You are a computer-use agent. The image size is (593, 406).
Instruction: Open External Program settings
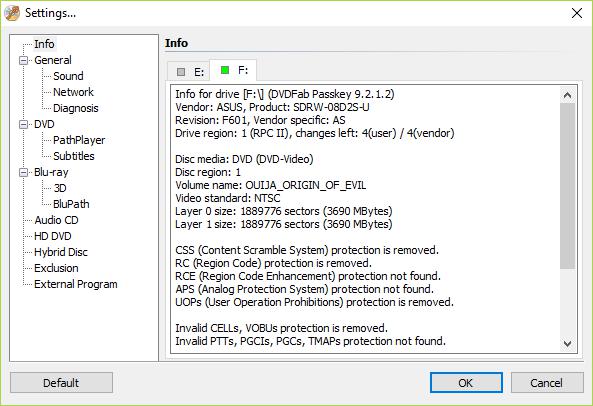pos(76,284)
